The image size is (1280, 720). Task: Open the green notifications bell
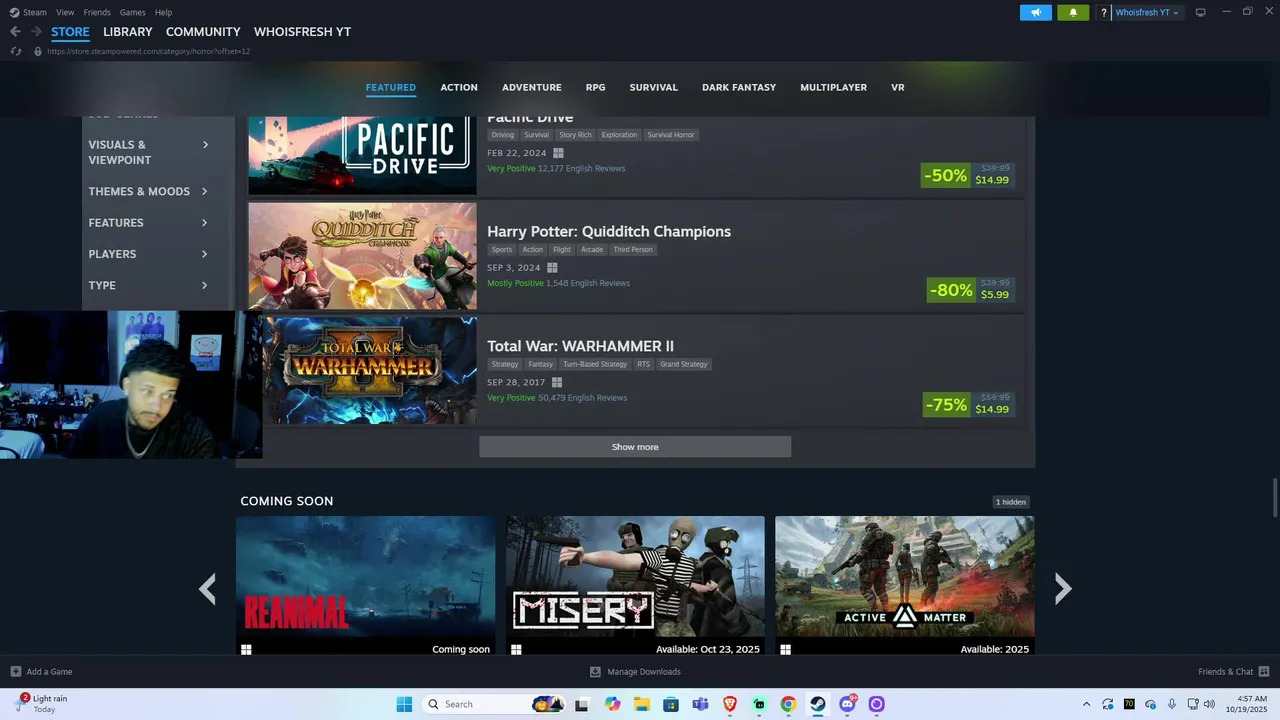(1073, 13)
